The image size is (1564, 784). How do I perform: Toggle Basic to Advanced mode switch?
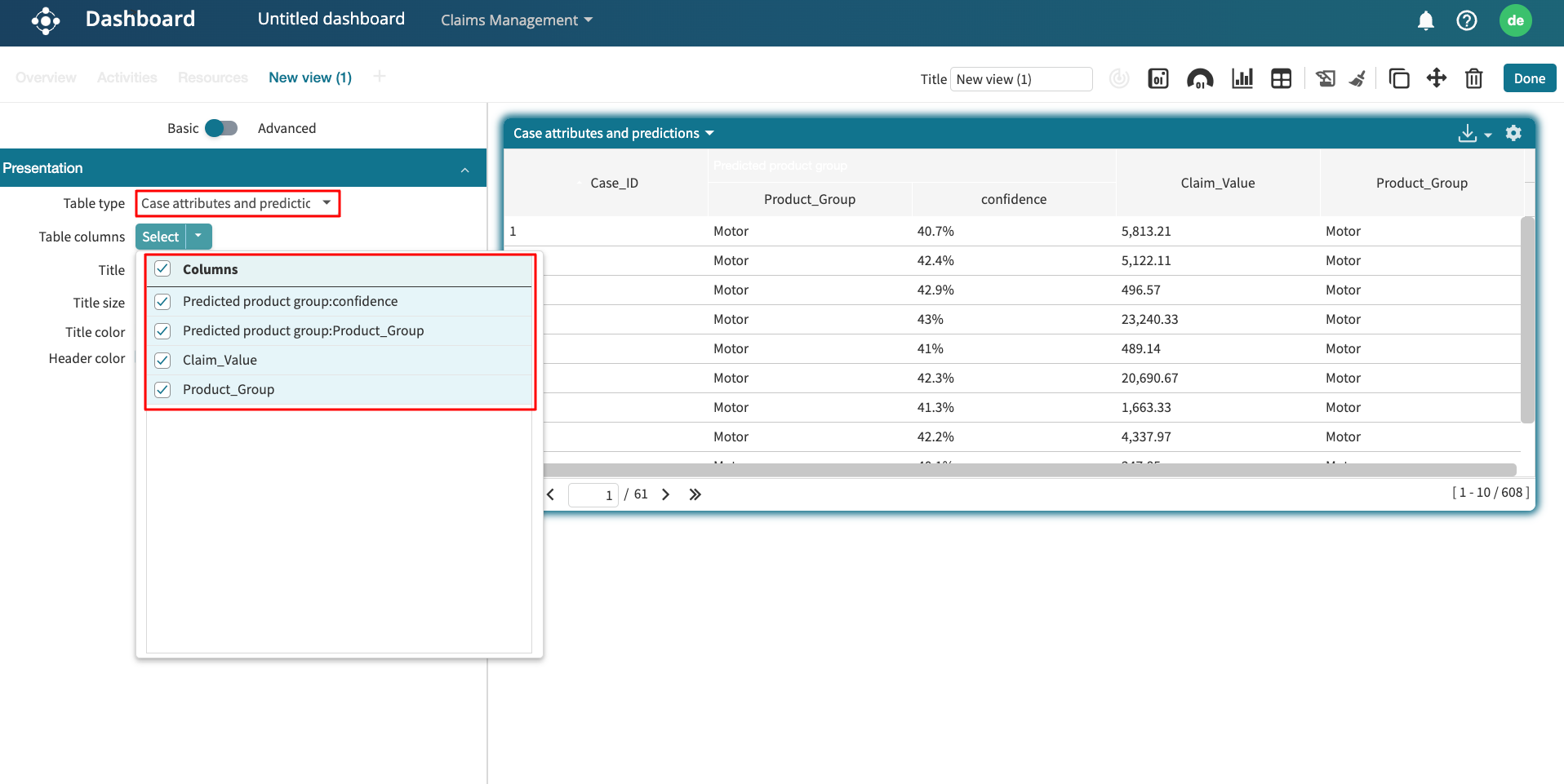coord(221,128)
